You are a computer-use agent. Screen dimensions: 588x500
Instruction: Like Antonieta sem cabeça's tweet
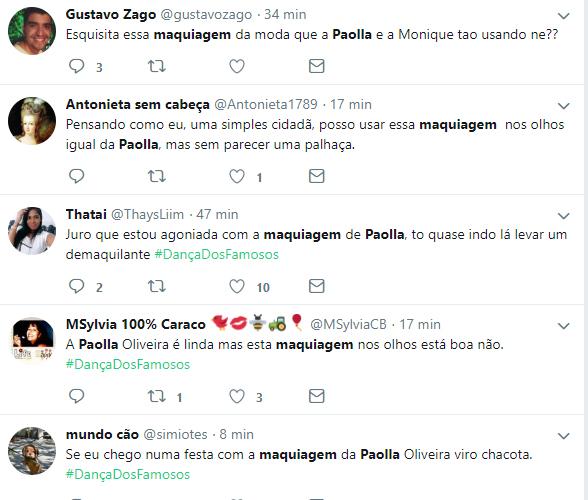point(237,176)
